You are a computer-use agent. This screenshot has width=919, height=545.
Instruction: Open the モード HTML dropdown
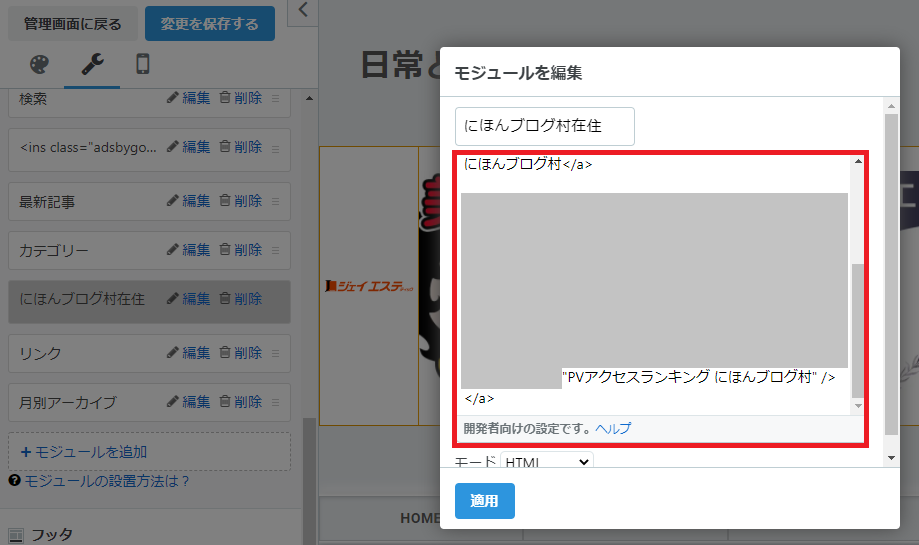[547, 461]
